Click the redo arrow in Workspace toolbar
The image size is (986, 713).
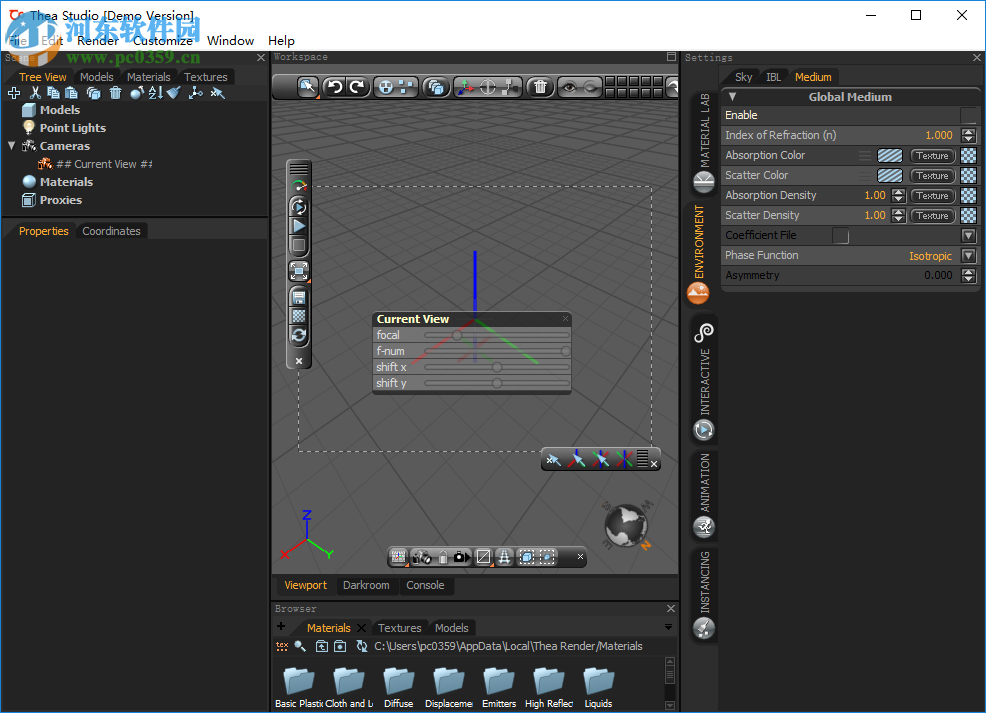(357, 87)
